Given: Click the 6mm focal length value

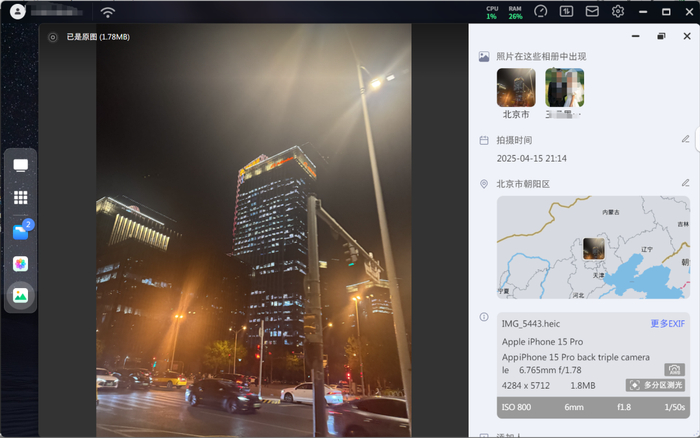Looking at the screenshot, I should click(574, 407).
